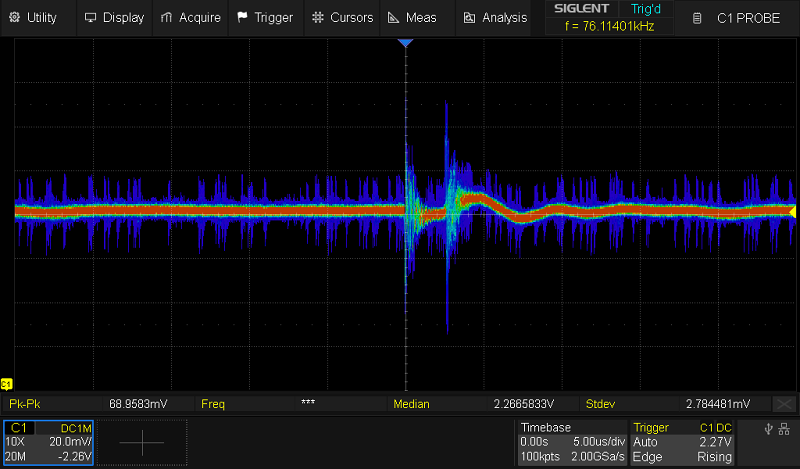Click the blue trigger position marker
The height and width of the screenshot is (469, 800).
405,44
